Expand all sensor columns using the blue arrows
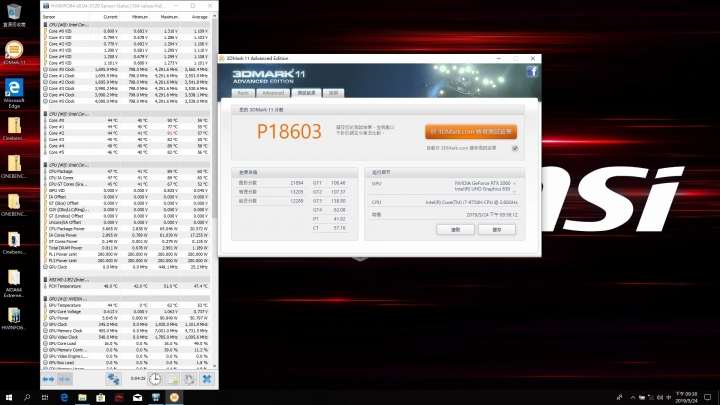This screenshot has height=405, width=720. pyautogui.click(x=48, y=379)
